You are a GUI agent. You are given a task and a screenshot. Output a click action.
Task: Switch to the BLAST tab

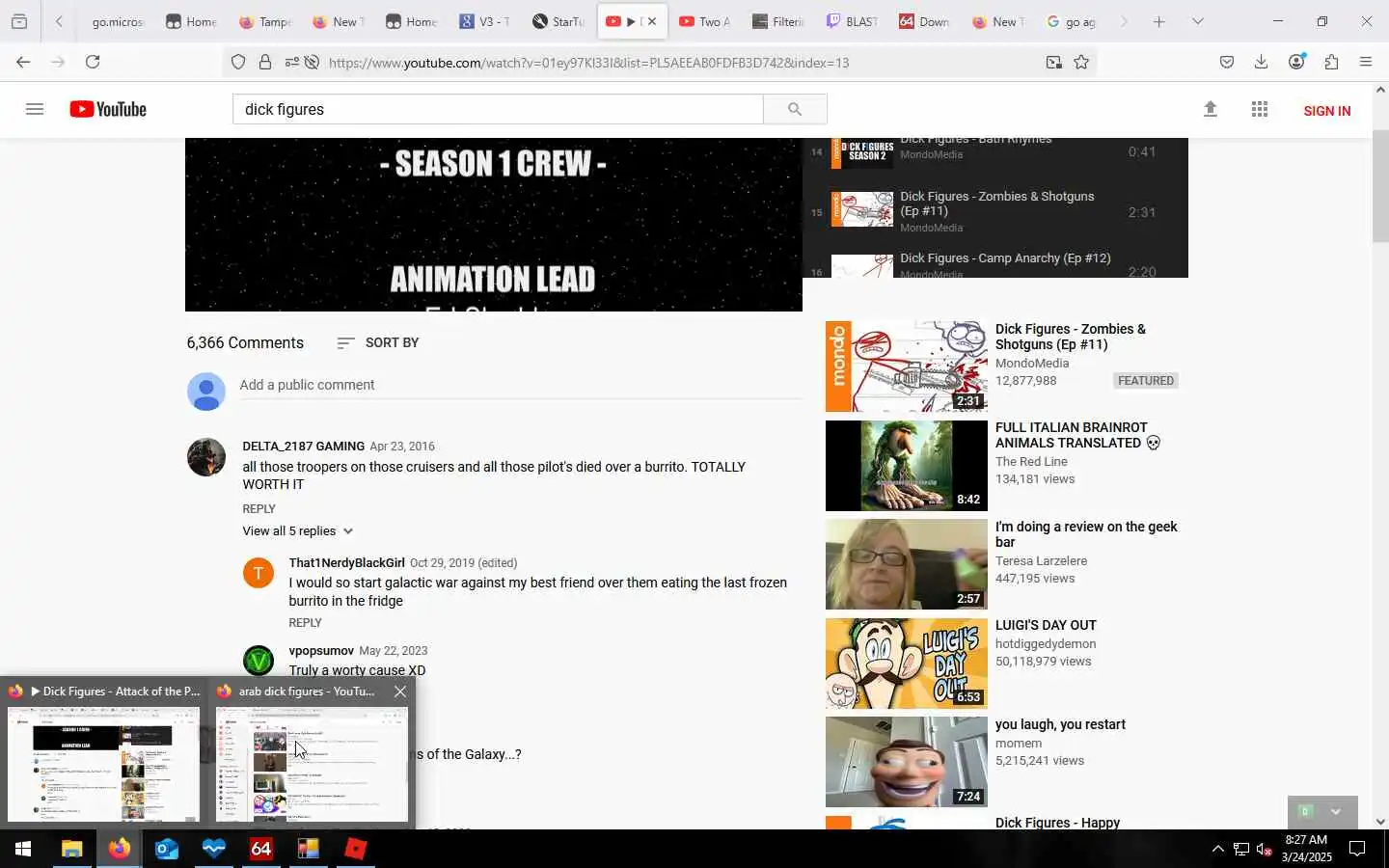point(852,21)
